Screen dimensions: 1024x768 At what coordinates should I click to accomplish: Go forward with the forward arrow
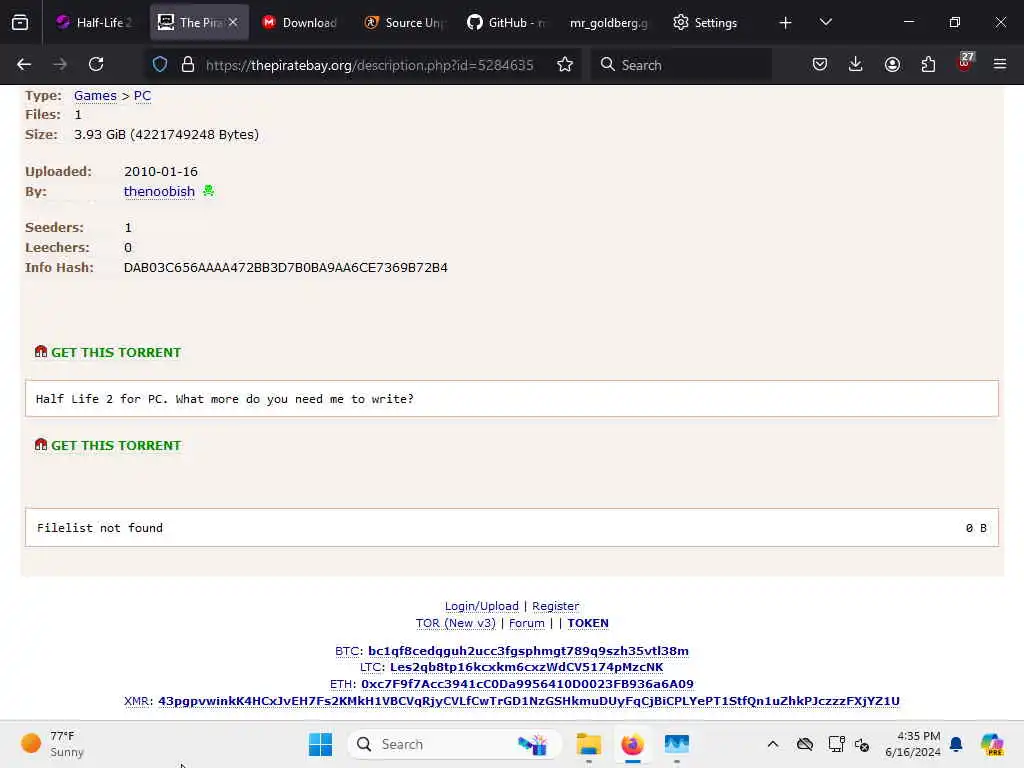click(x=60, y=65)
